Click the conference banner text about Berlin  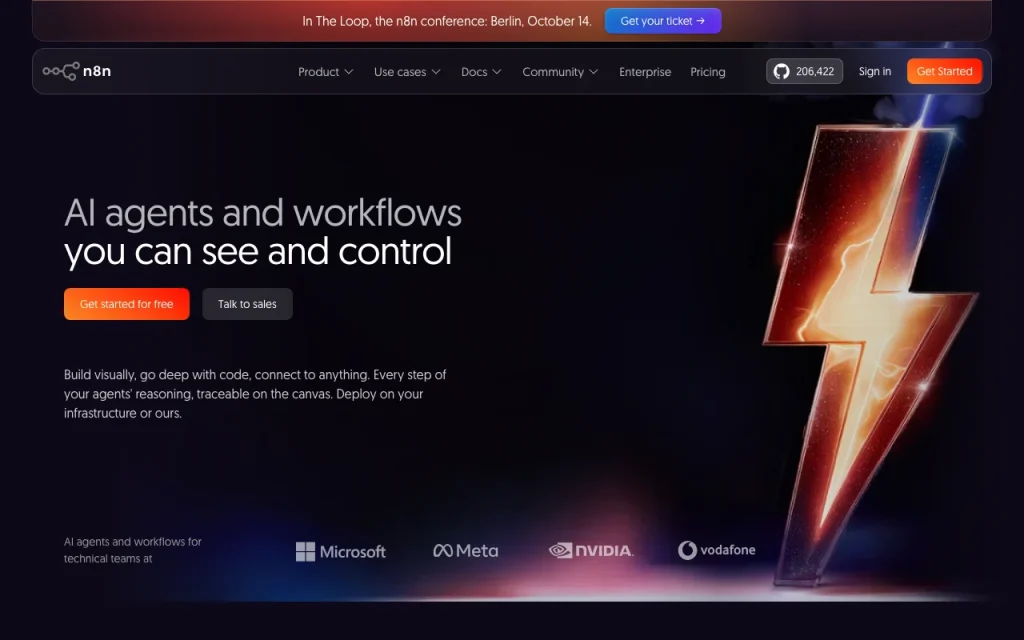tap(447, 21)
